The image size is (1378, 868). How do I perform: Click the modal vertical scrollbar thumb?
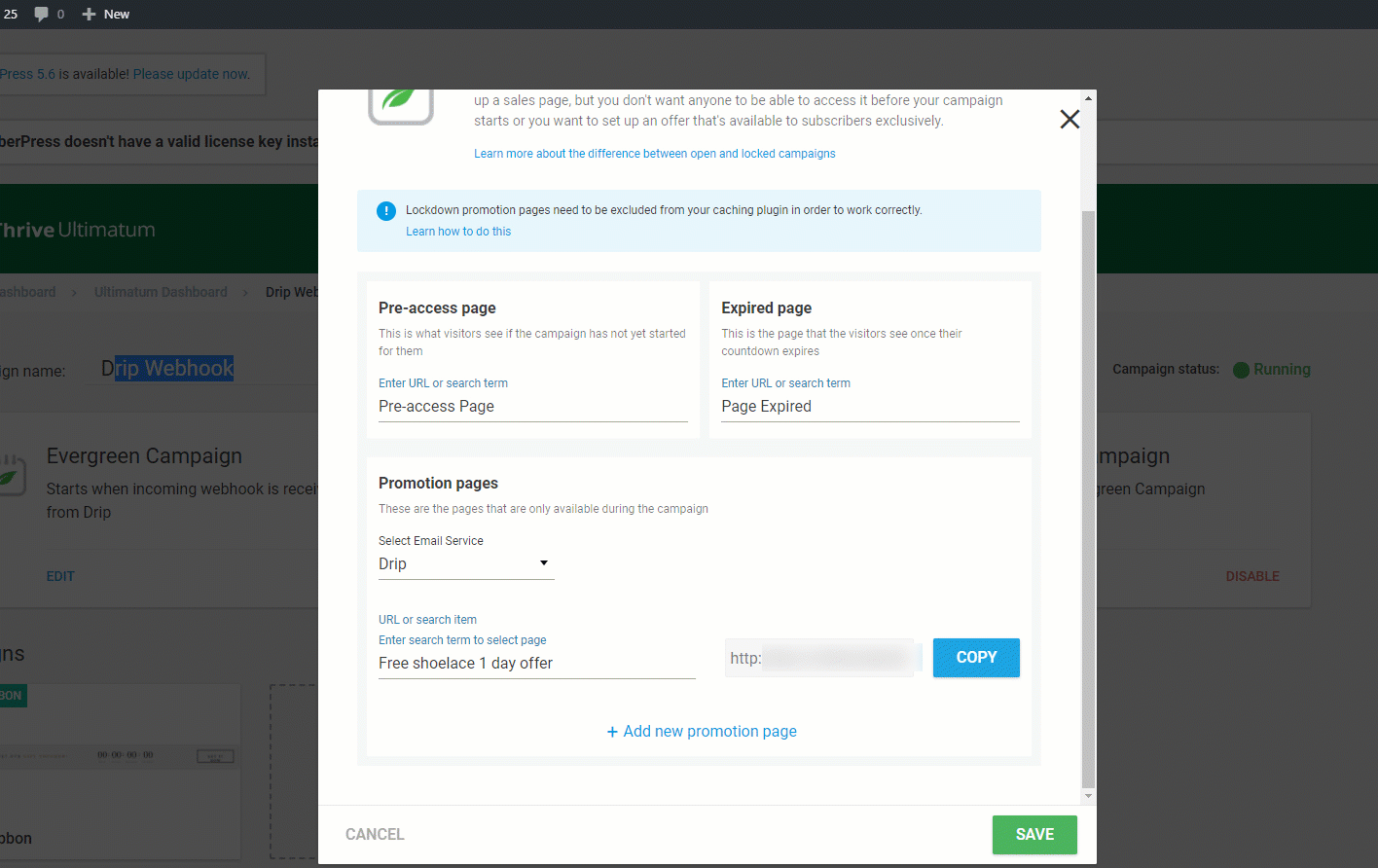1089,498
